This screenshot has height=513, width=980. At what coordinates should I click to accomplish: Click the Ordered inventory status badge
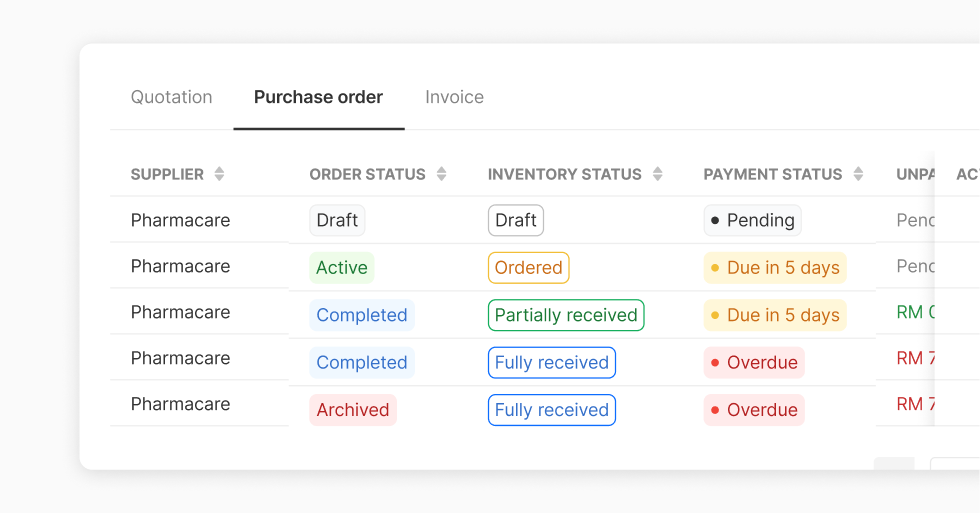click(x=528, y=267)
